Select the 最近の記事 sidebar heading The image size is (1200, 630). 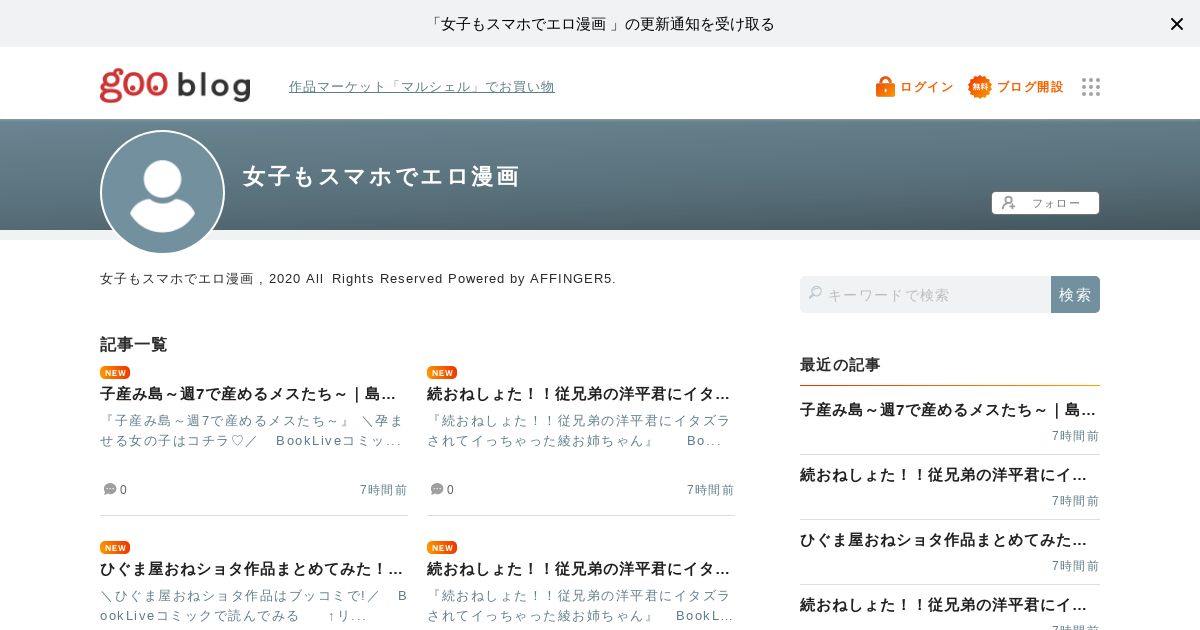coord(840,365)
